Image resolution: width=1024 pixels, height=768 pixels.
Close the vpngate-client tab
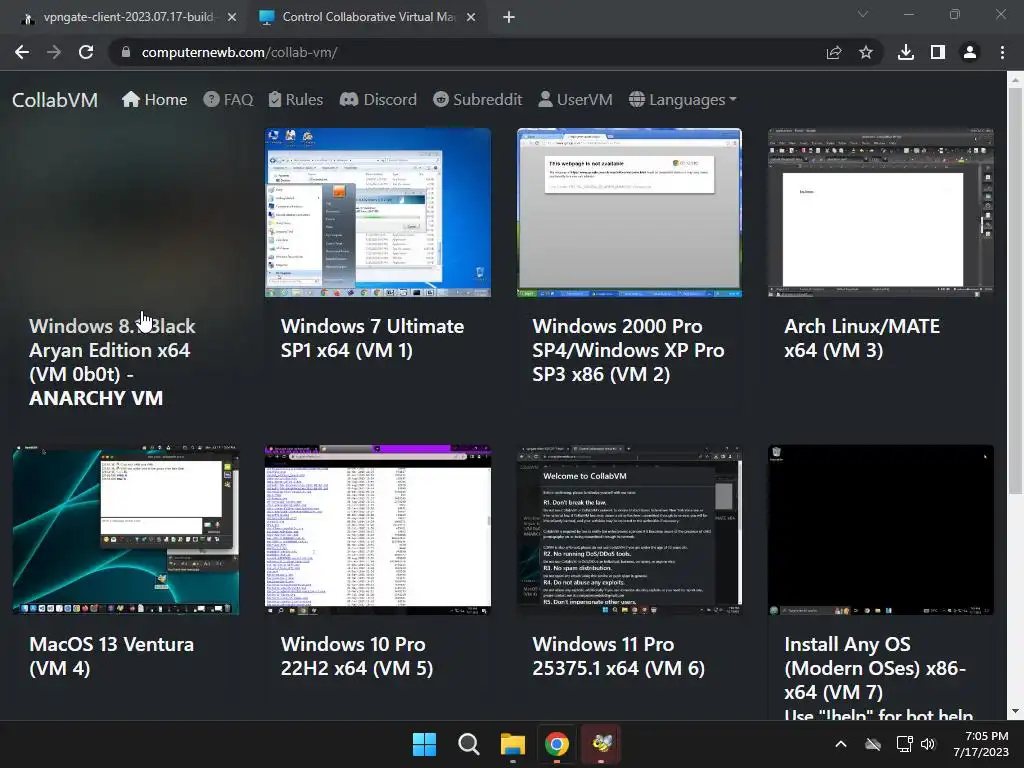coord(232,17)
